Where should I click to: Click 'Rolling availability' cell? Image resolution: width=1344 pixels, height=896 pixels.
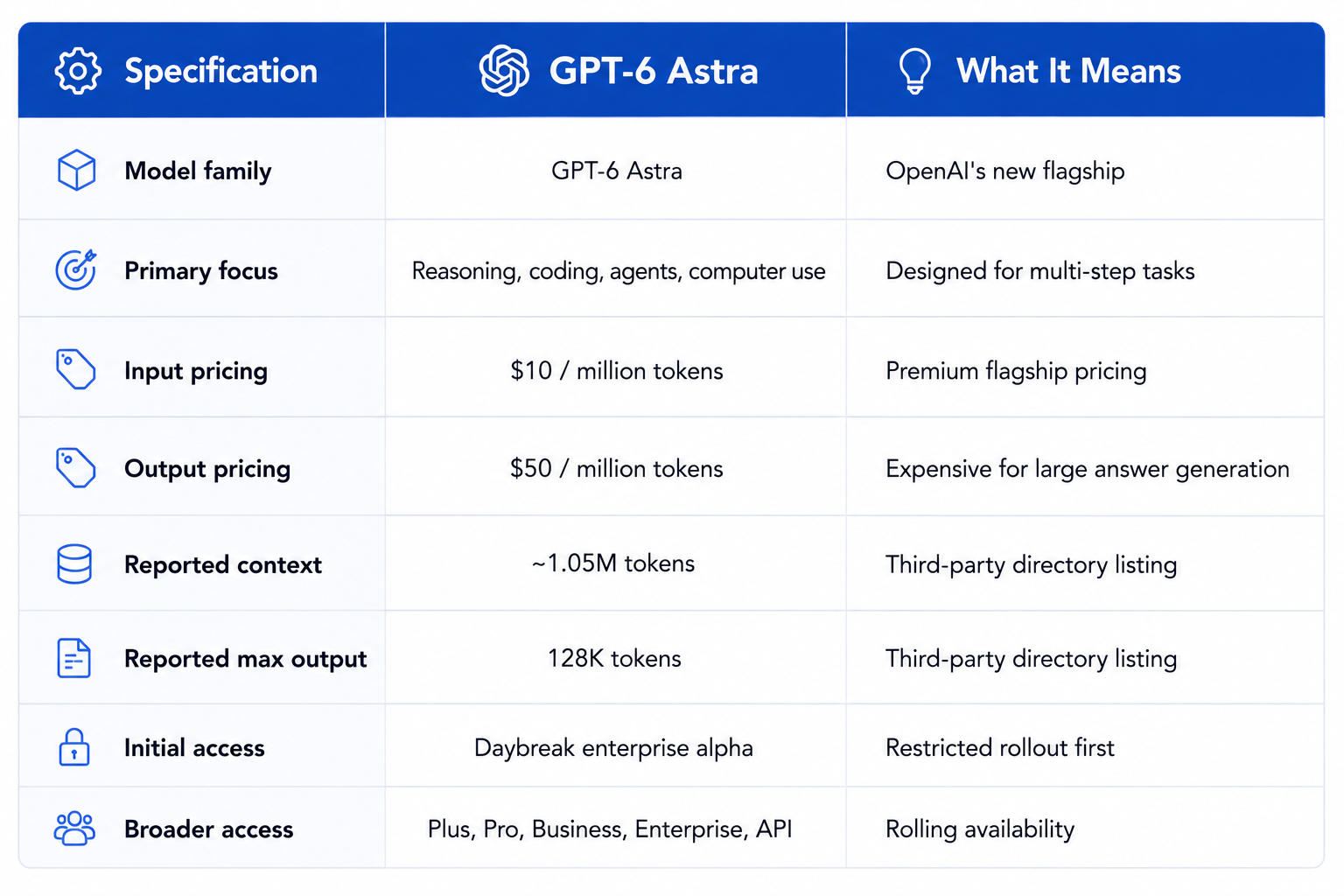click(x=980, y=829)
